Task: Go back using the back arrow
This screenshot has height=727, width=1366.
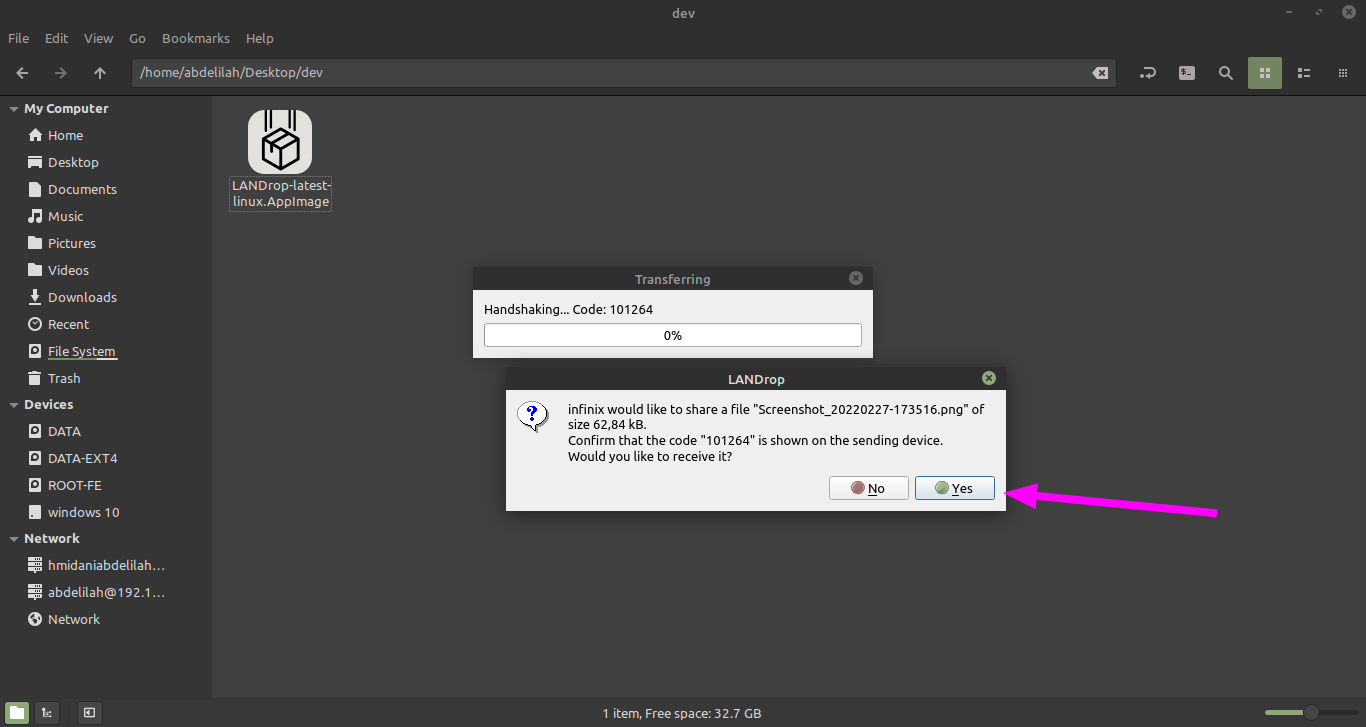Action: pos(22,73)
